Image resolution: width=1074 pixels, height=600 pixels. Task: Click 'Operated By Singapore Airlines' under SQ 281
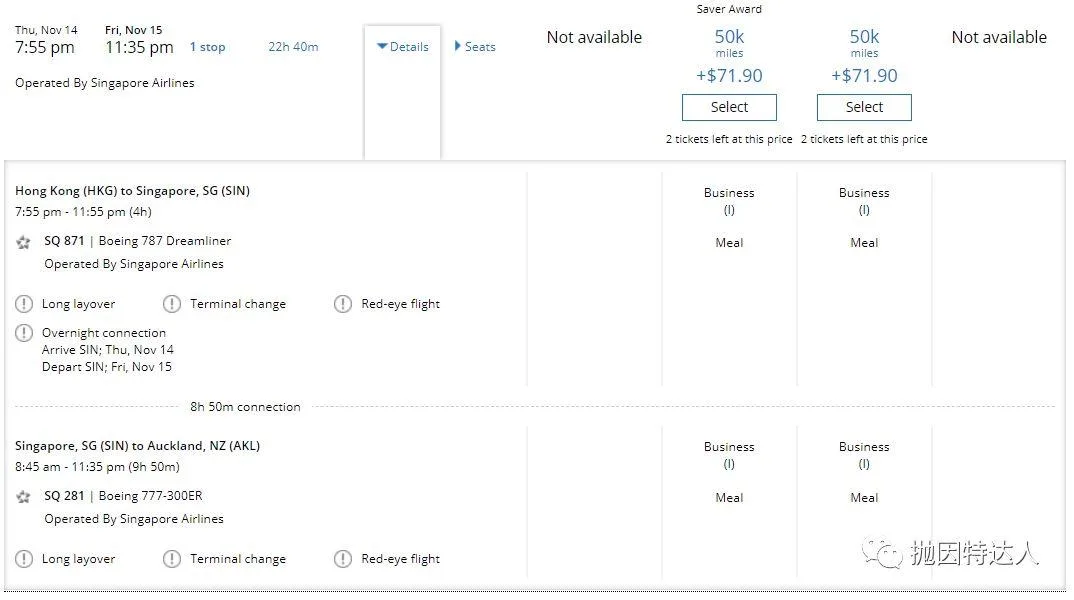tap(134, 518)
